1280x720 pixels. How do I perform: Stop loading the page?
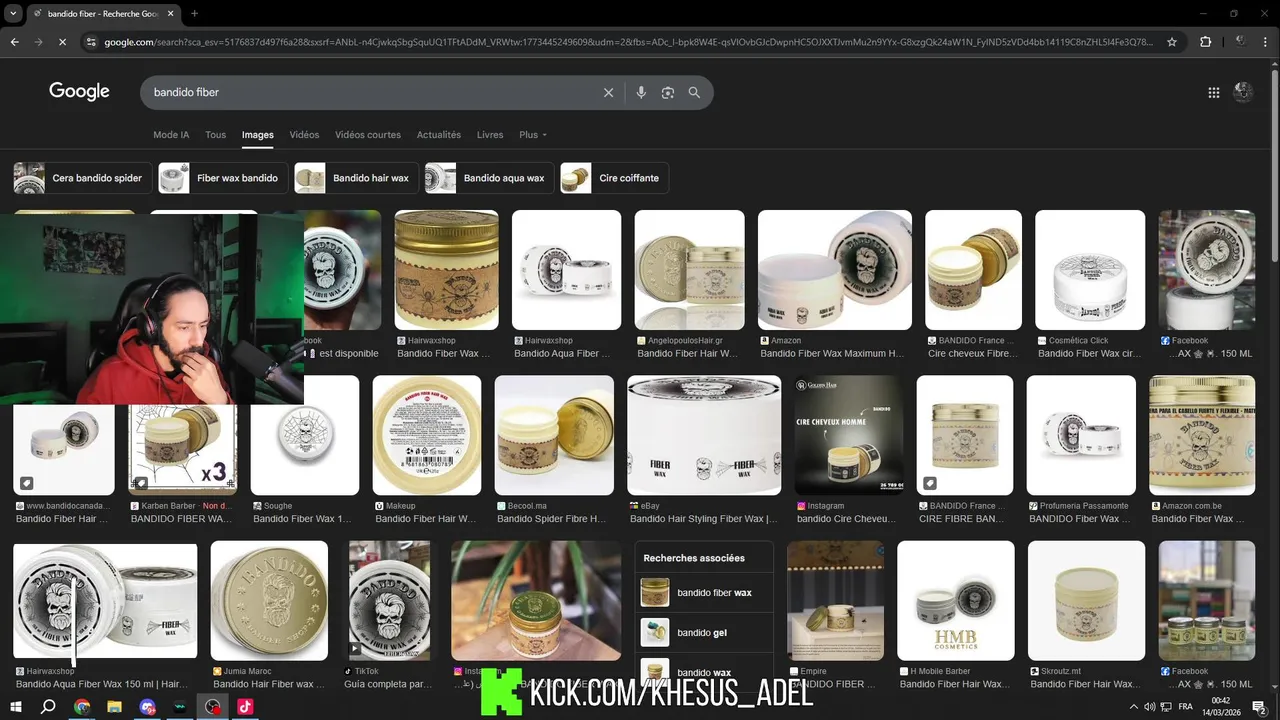(62, 42)
